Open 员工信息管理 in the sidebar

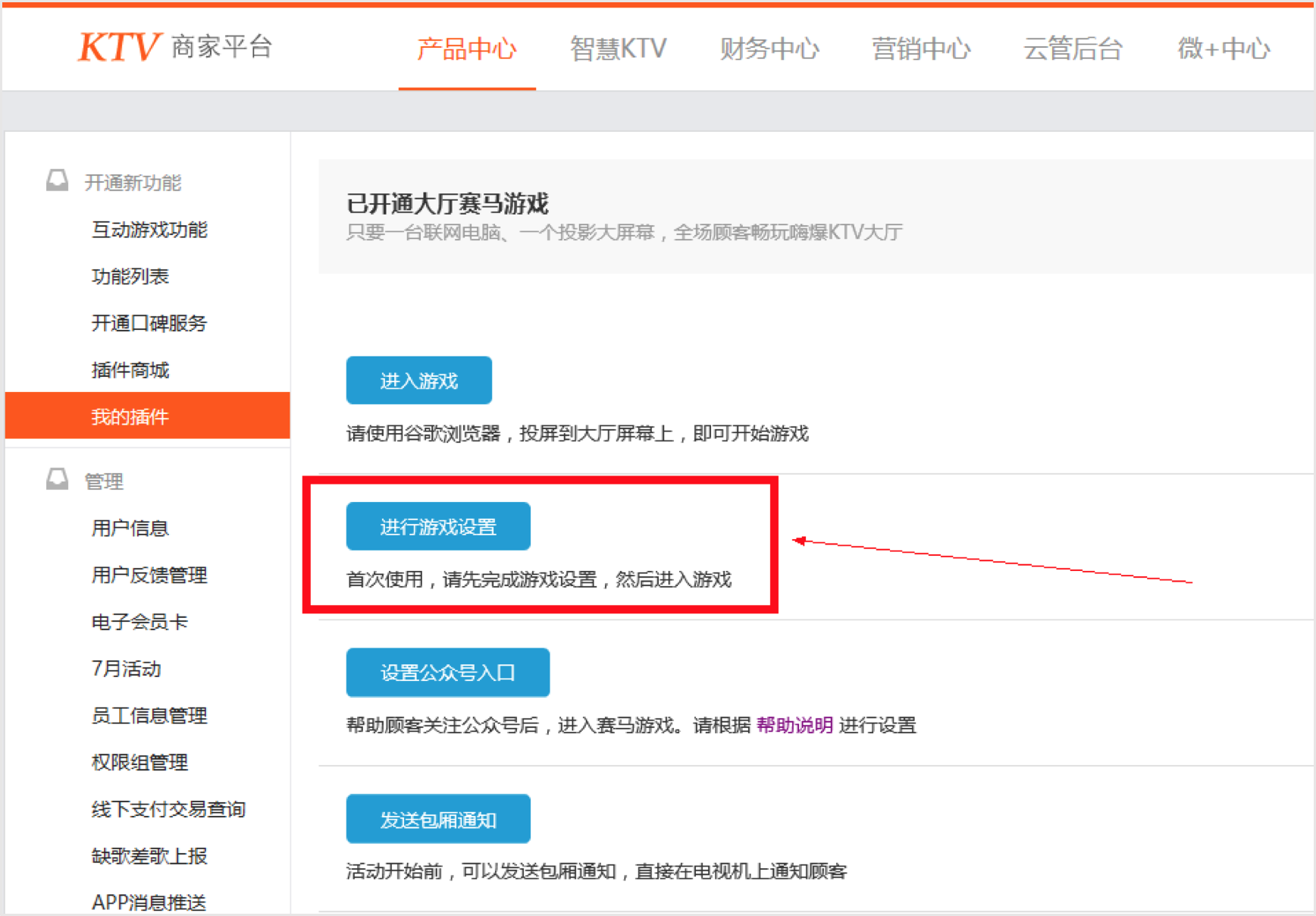149,716
